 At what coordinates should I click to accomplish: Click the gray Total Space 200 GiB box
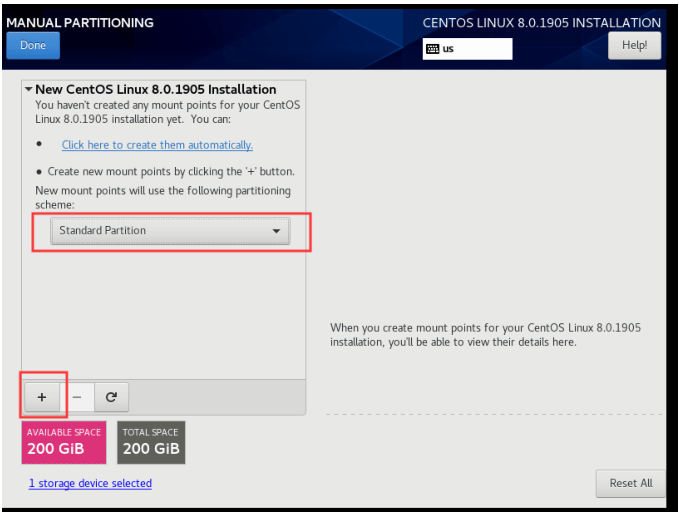click(x=151, y=442)
